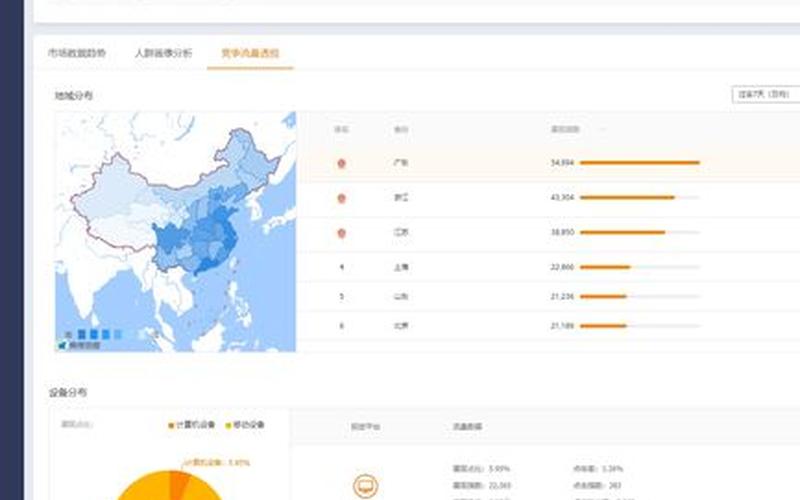Click the darkest blue swatch in the map legend
The height and width of the screenshot is (500, 800).
point(82,334)
